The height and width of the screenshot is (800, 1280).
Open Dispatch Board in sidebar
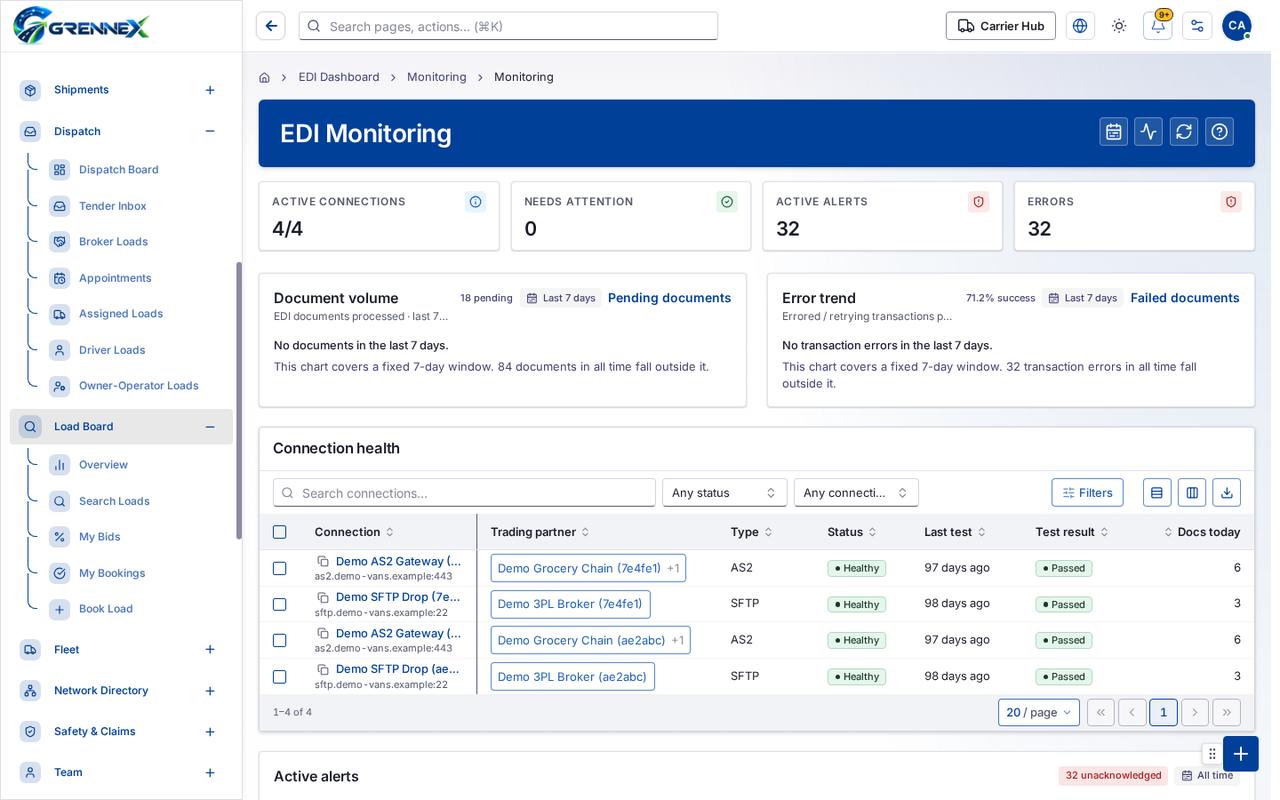pos(119,170)
